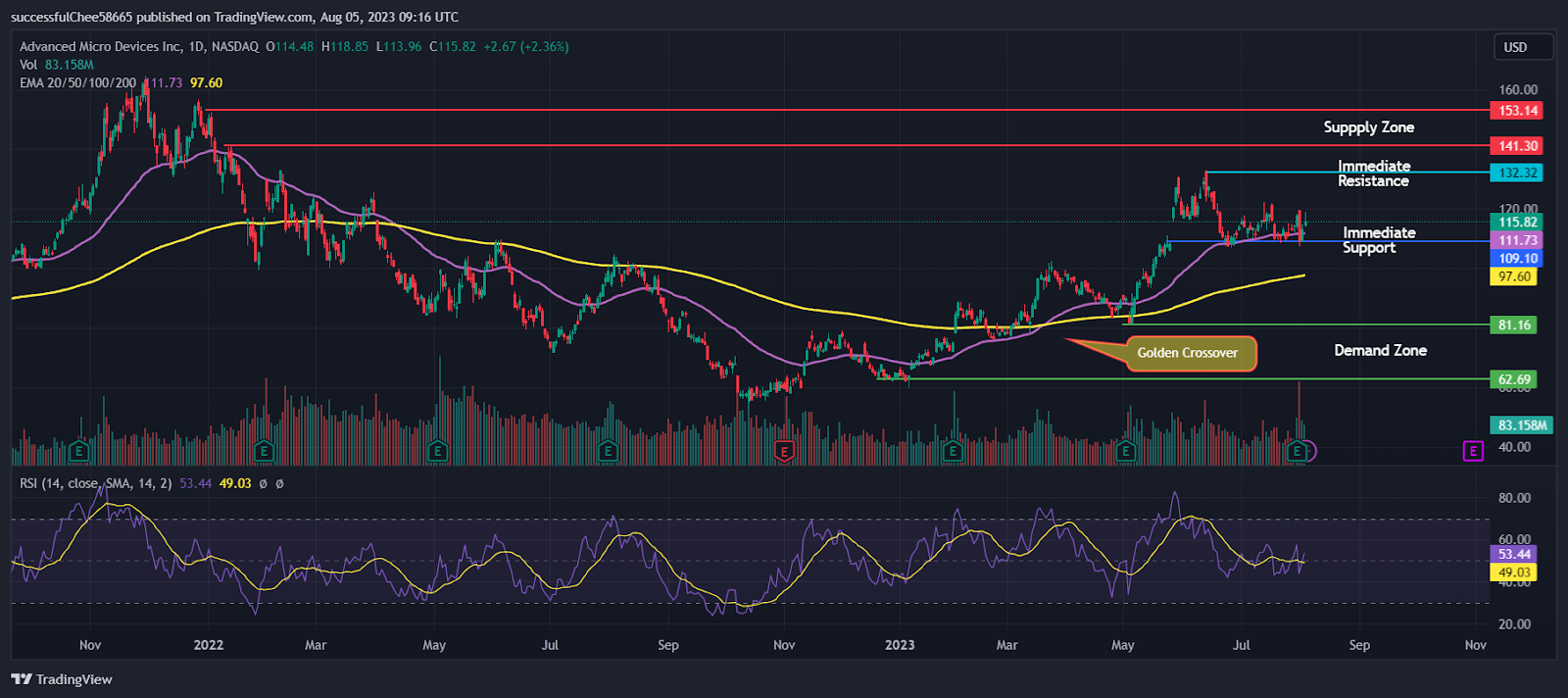Click the red earnings marker above Nov 2022
The image size is (1568, 698).
784,451
